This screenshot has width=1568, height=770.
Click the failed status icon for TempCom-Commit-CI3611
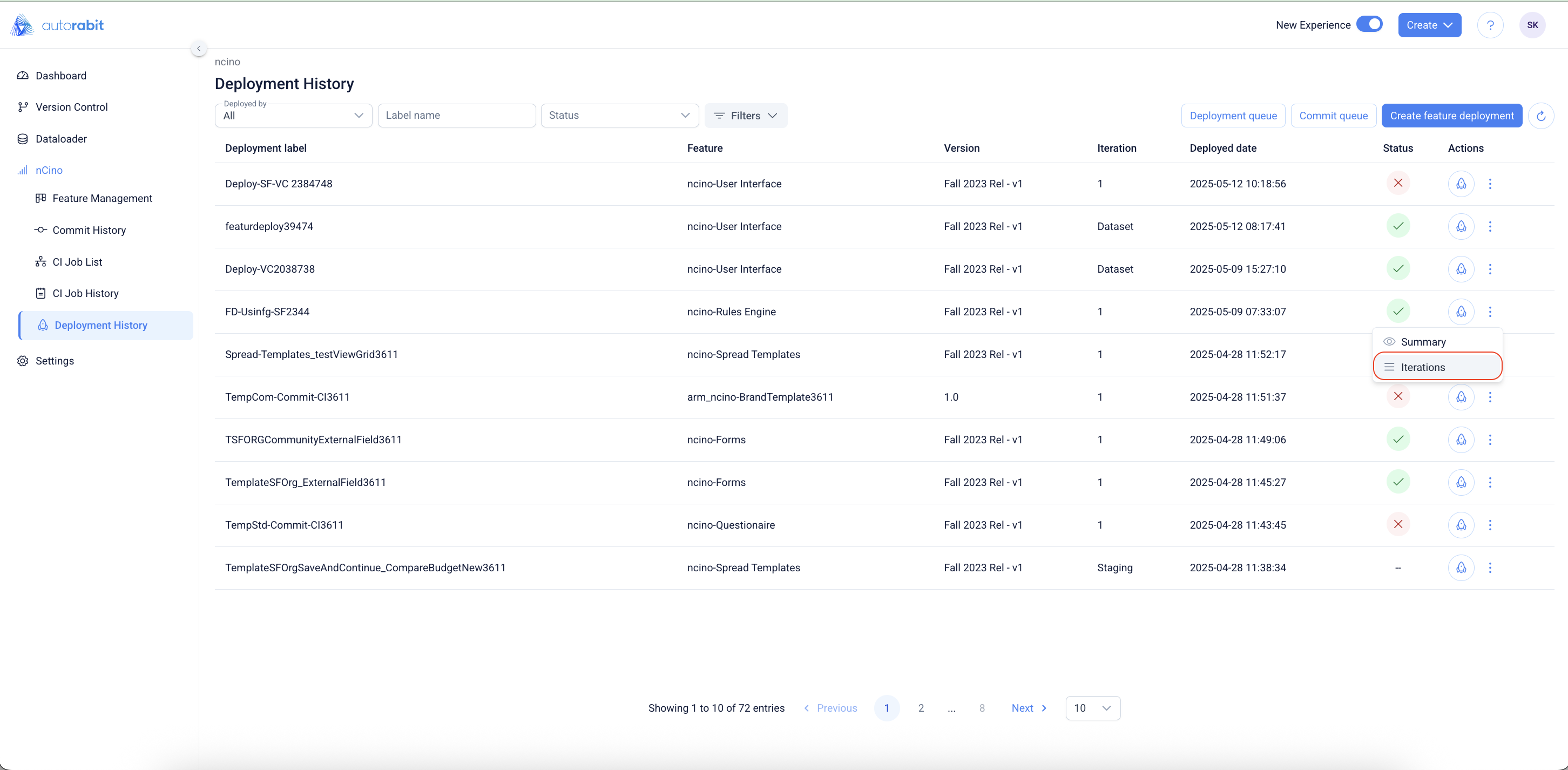pyautogui.click(x=1397, y=396)
